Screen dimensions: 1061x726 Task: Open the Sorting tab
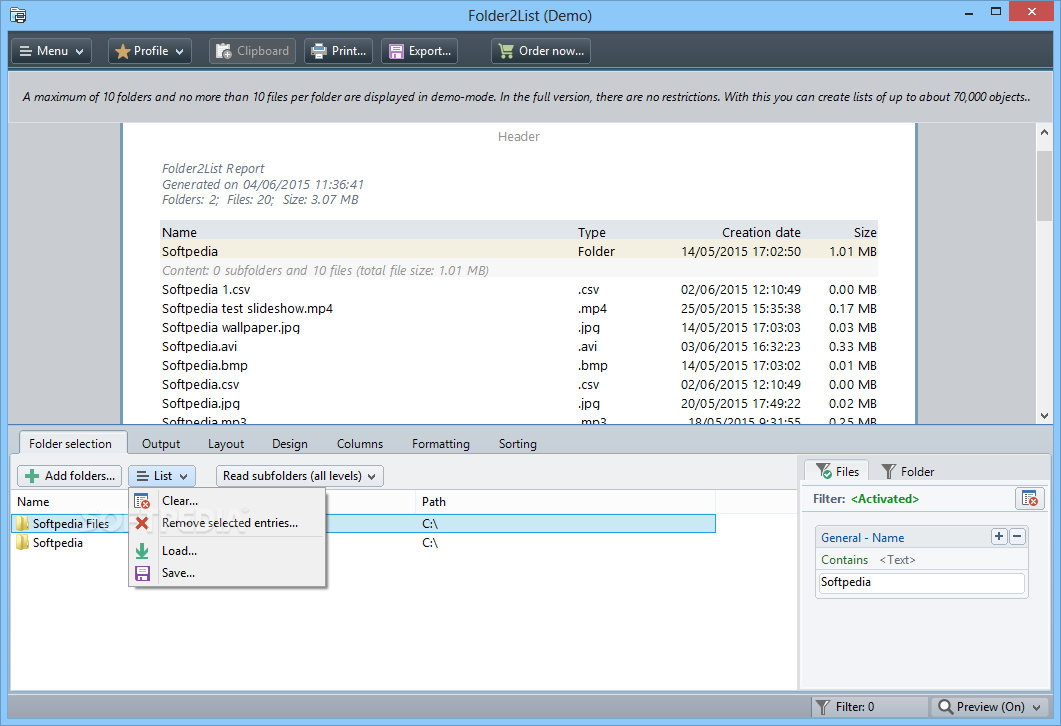click(518, 443)
